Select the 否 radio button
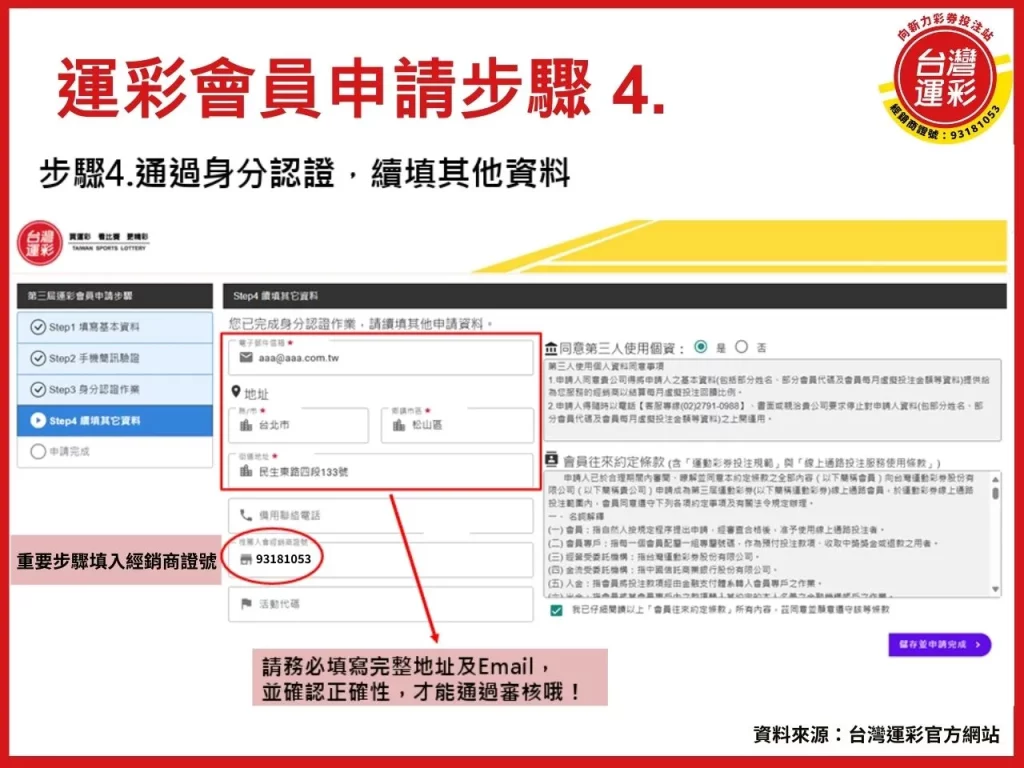This screenshot has width=1024, height=768. [740, 347]
